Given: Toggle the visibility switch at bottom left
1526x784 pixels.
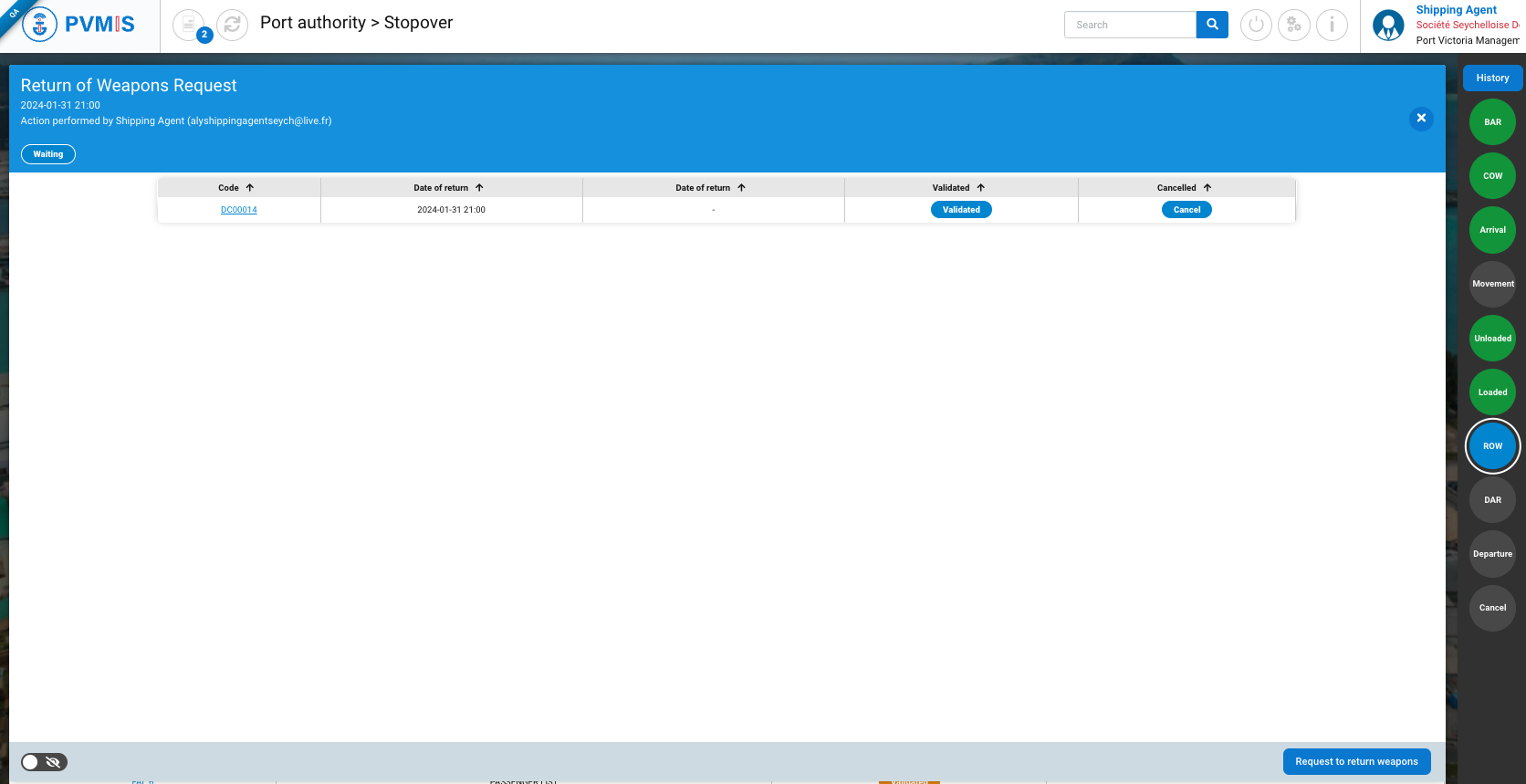Looking at the screenshot, I should [x=44, y=762].
